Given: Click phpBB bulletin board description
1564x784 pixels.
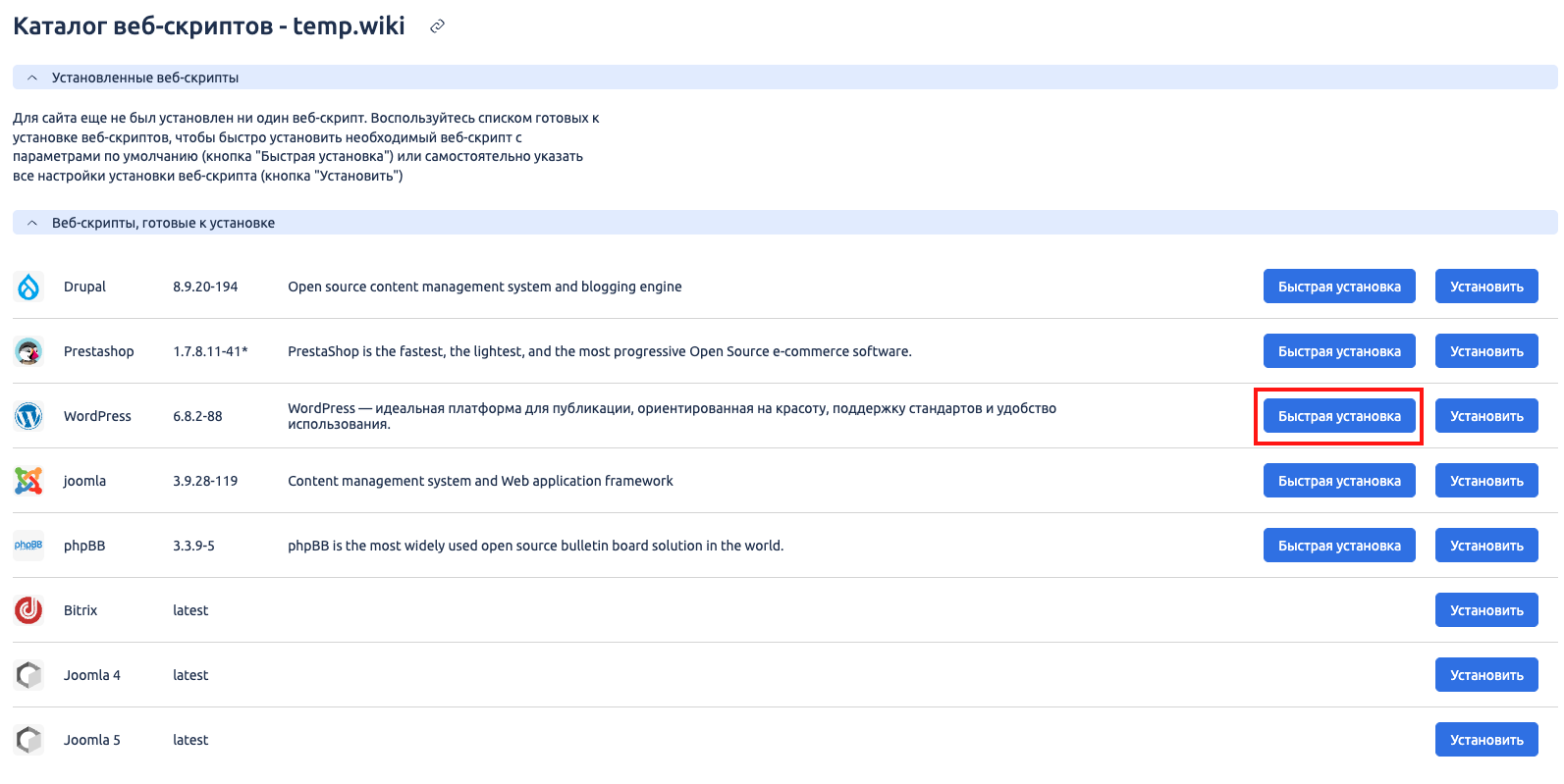Looking at the screenshot, I should point(536,546).
